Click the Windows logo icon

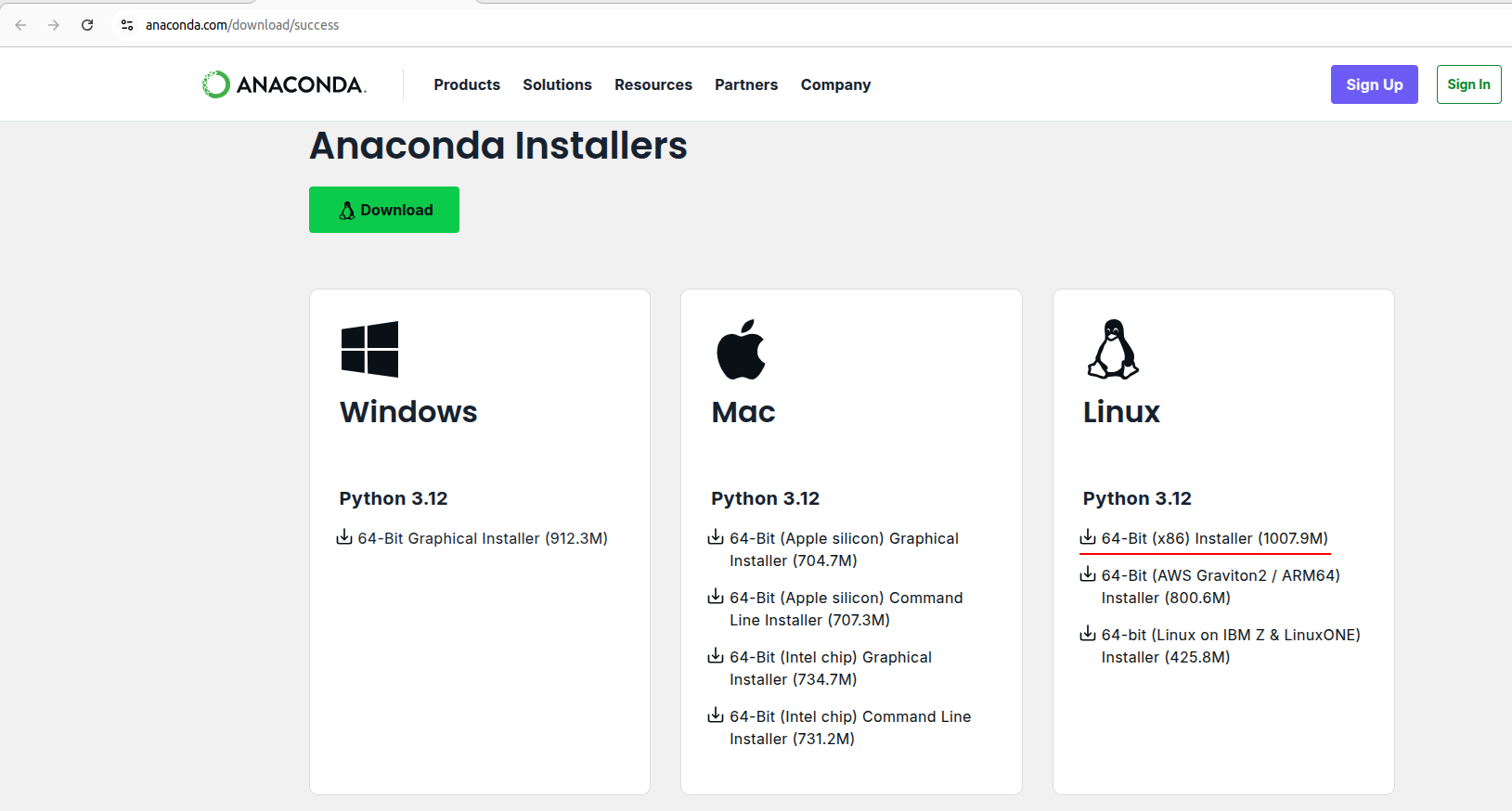(x=369, y=349)
